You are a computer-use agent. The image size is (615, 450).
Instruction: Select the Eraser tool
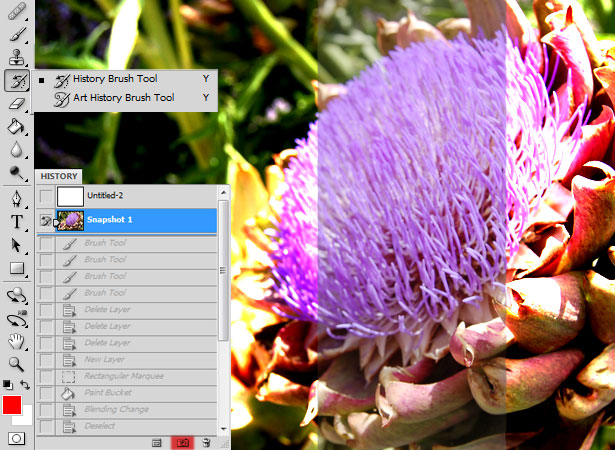click(16, 104)
